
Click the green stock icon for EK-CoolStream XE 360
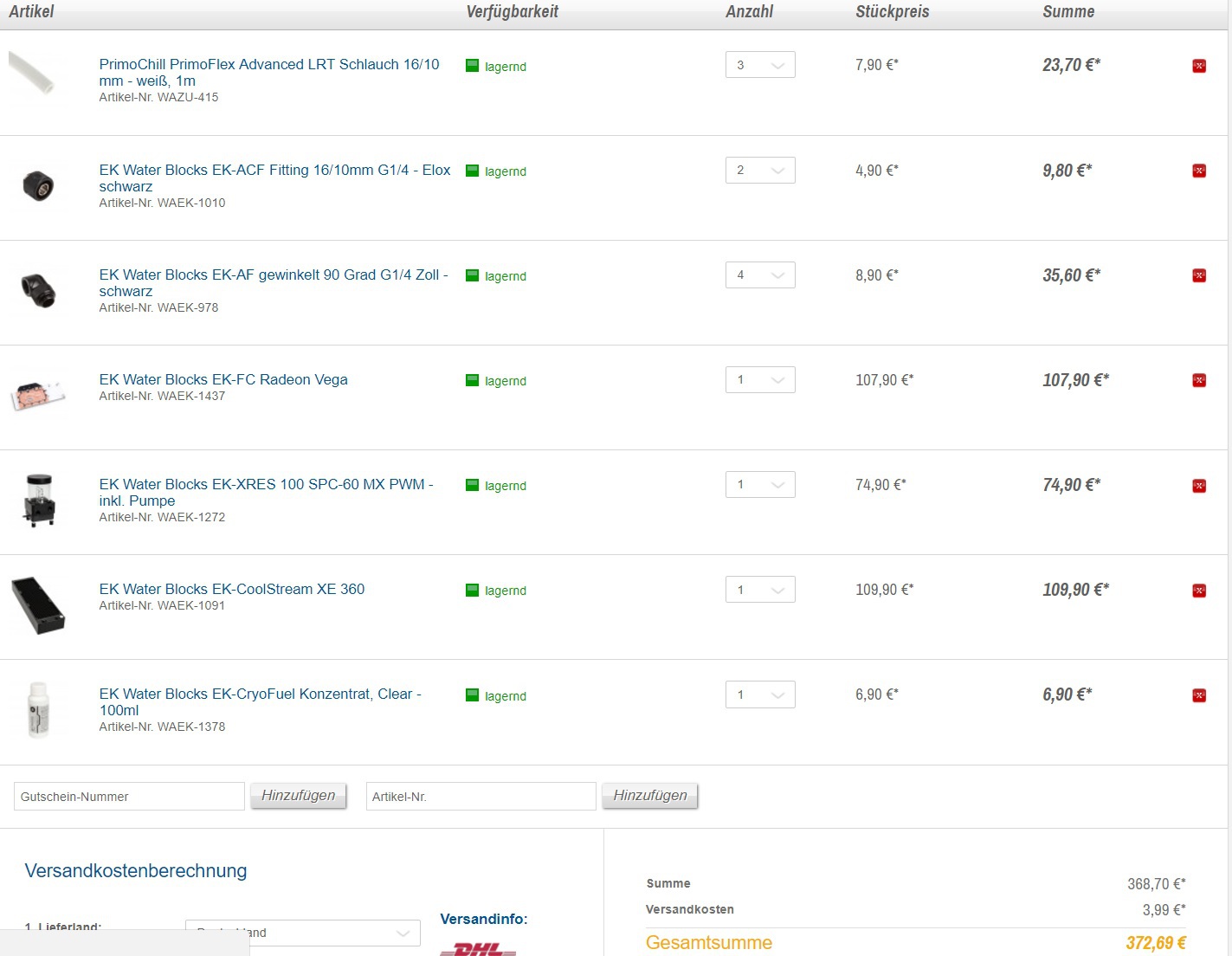pos(472,590)
